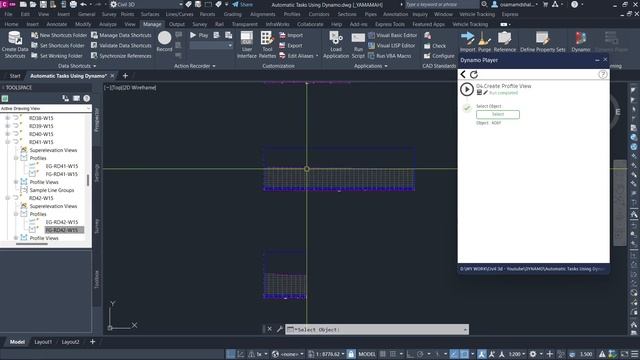This screenshot has height=360, width=640.
Task: Click the Reference styles icon
Action: [x=505, y=42]
